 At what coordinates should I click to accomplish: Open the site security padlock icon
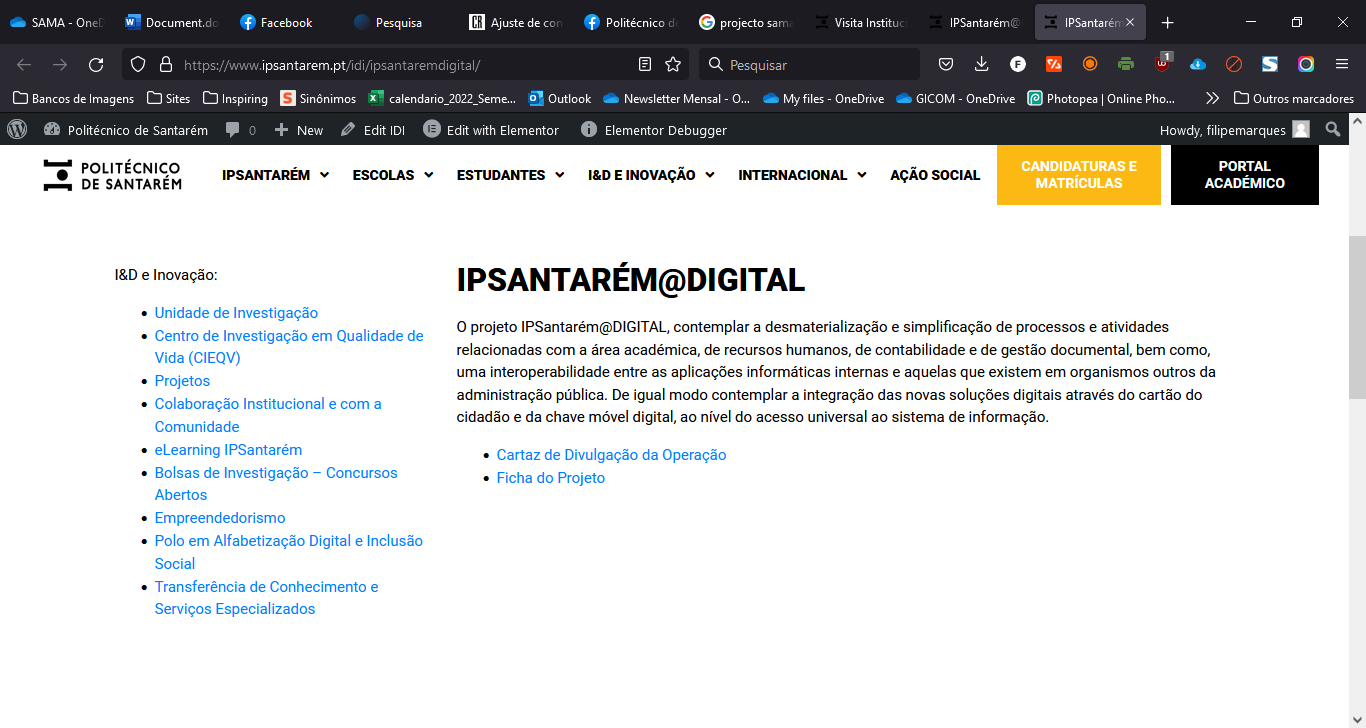(165, 64)
